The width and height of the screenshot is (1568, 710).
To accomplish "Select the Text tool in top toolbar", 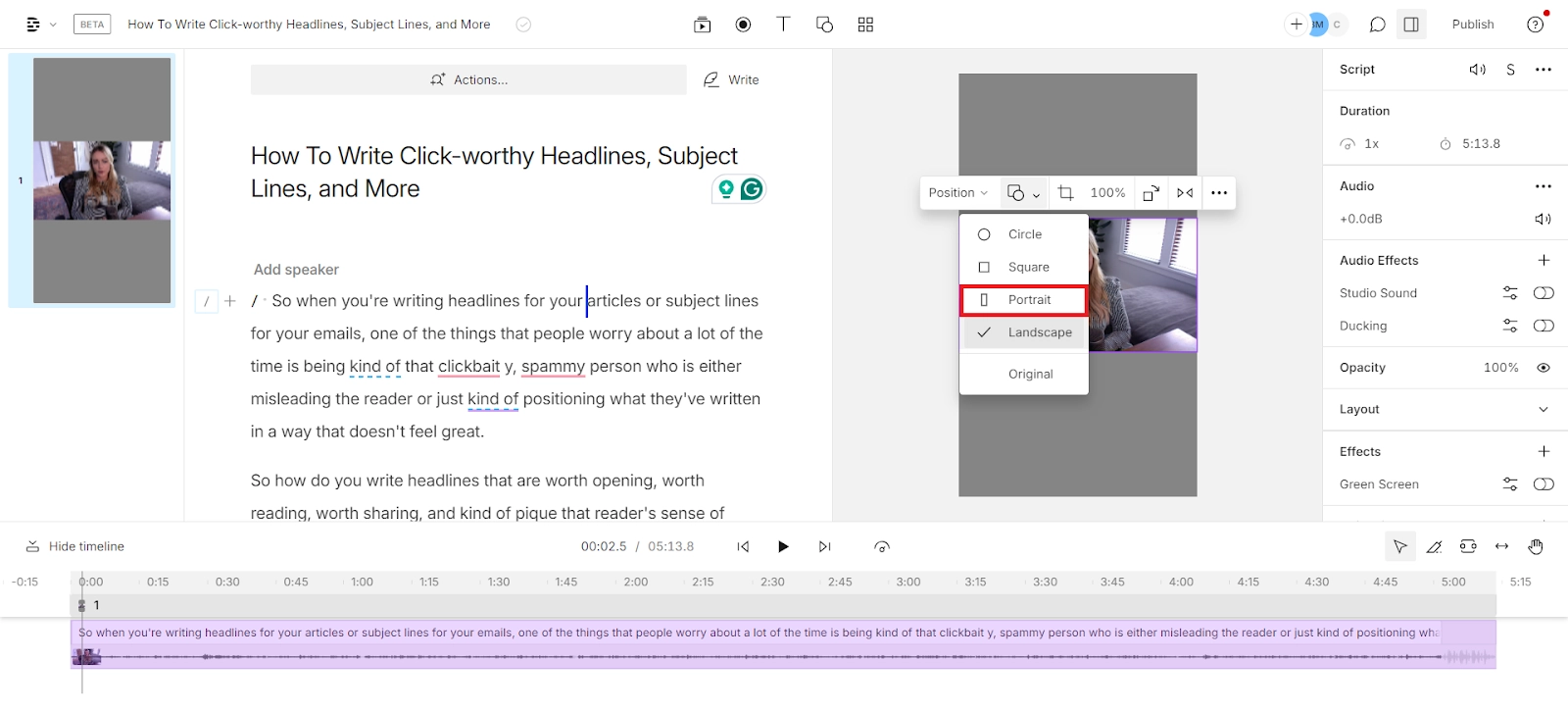I will coord(783,25).
